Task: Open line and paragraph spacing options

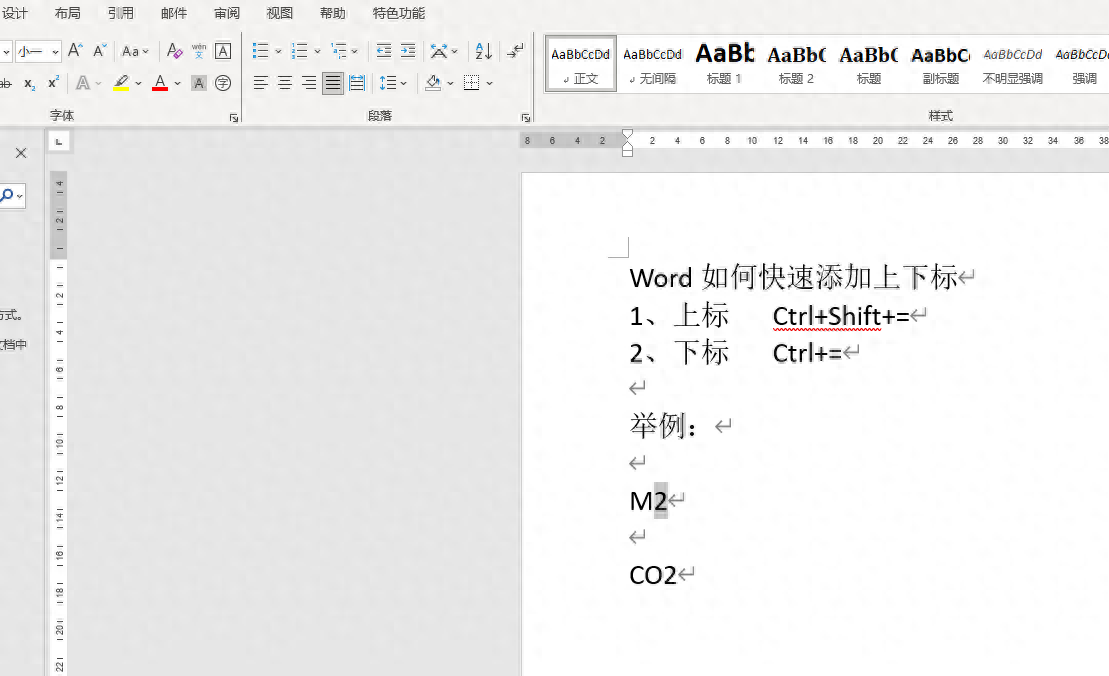Action: 393,83
